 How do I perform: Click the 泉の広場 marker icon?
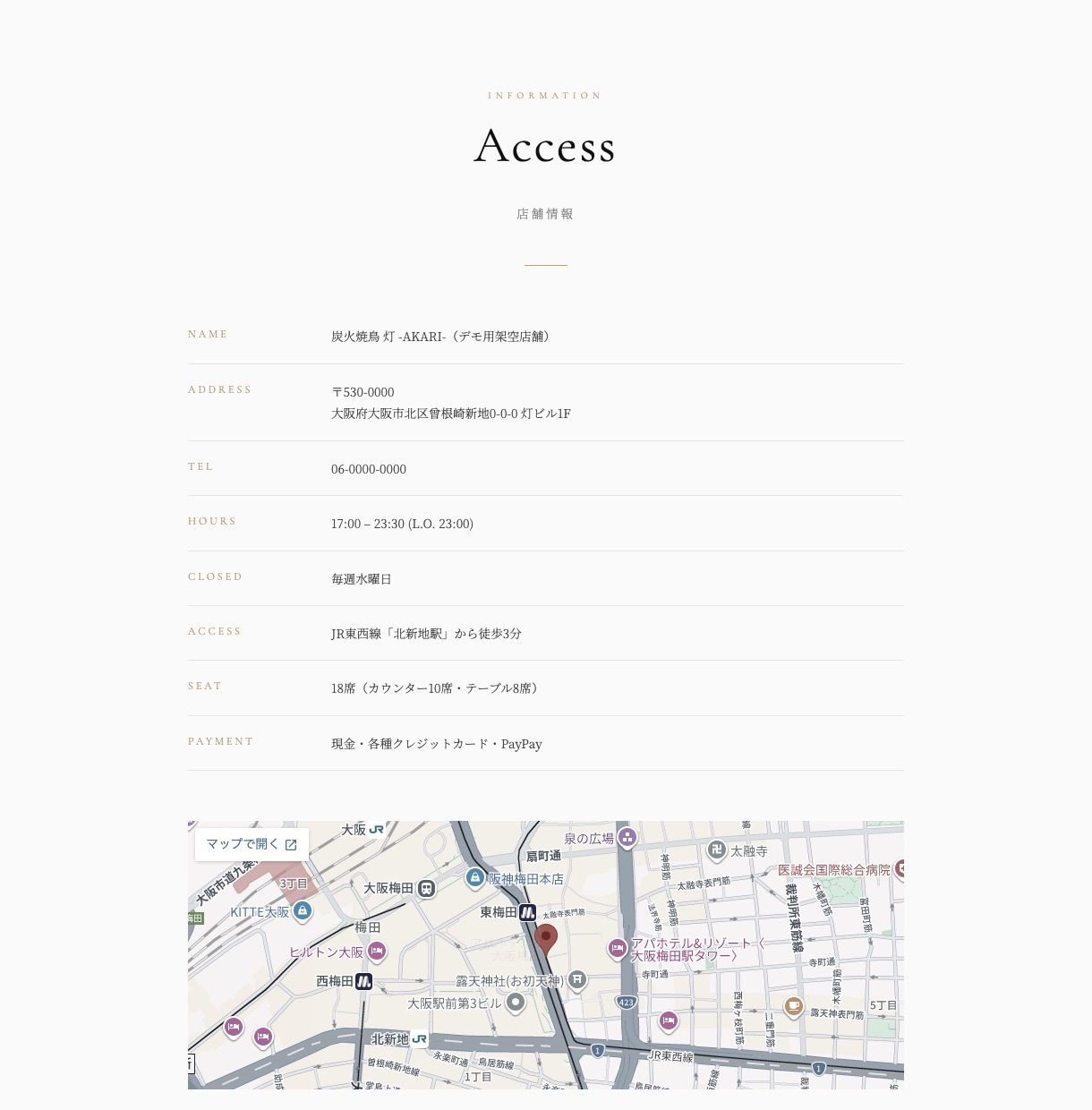click(627, 838)
